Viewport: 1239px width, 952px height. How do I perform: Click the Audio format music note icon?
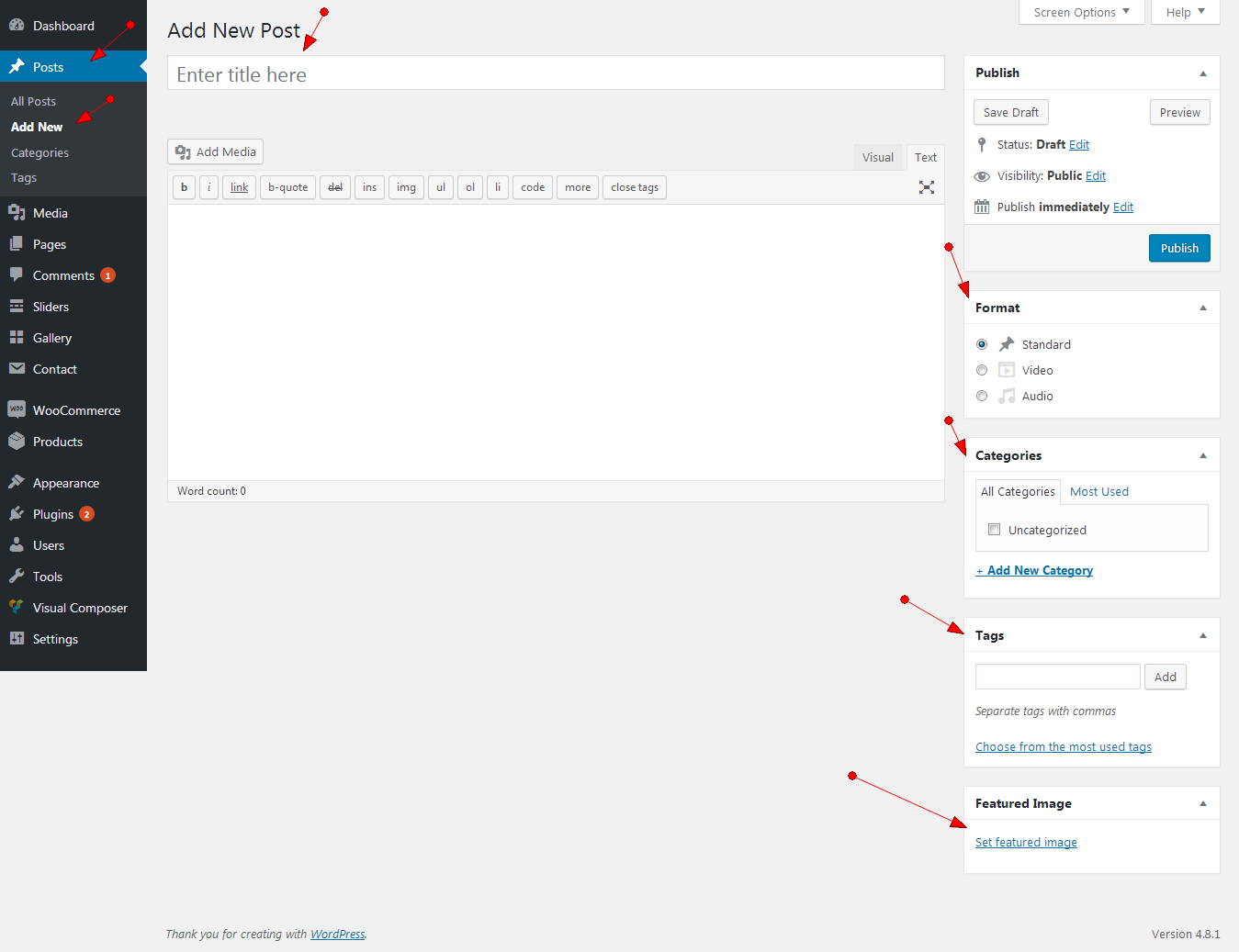click(x=1007, y=396)
